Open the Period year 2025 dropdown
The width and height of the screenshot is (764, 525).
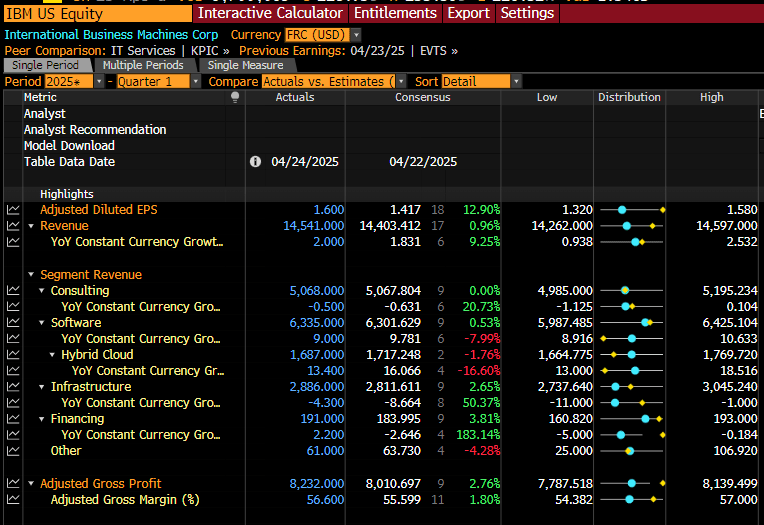point(99,81)
